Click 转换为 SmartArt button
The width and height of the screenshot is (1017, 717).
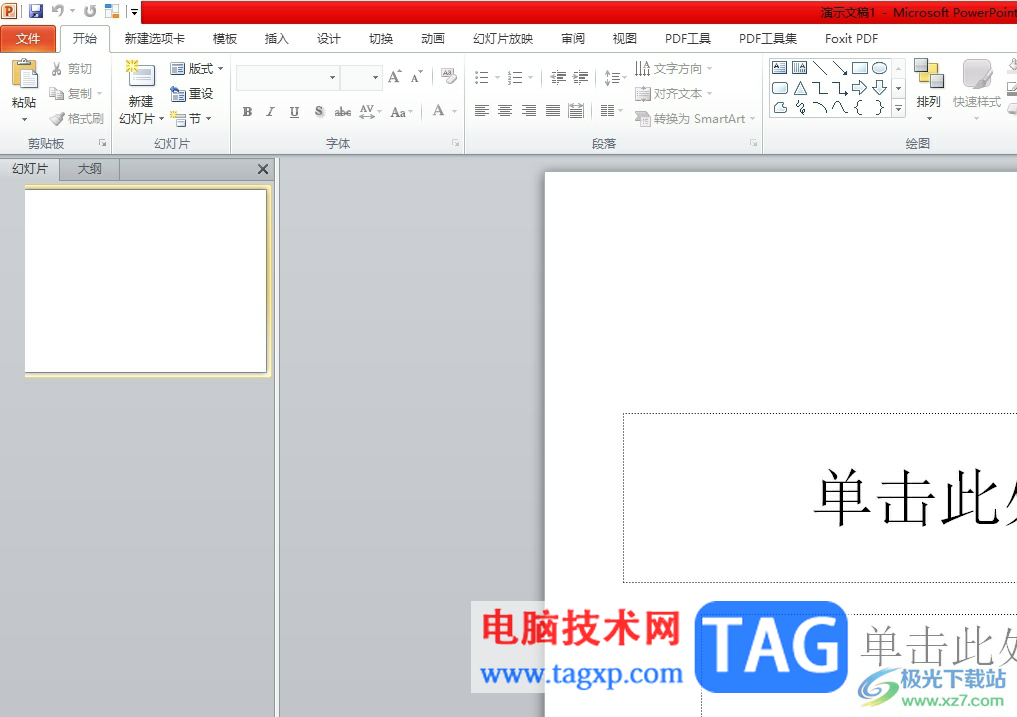695,119
